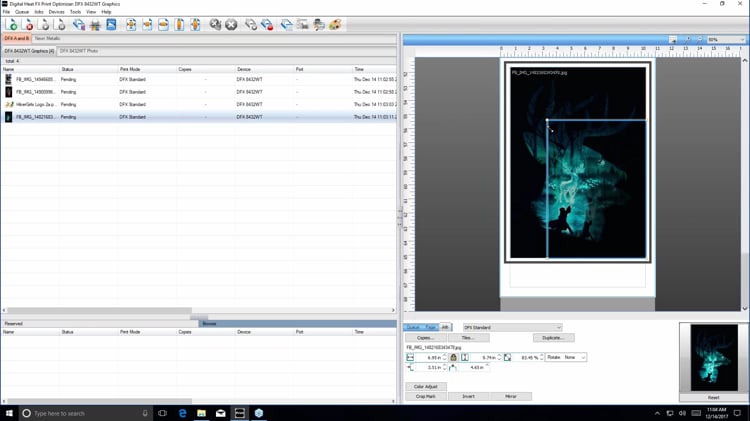Open the Mail app from taskbar
The width and height of the screenshot is (750, 421).
click(x=221, y=413)
